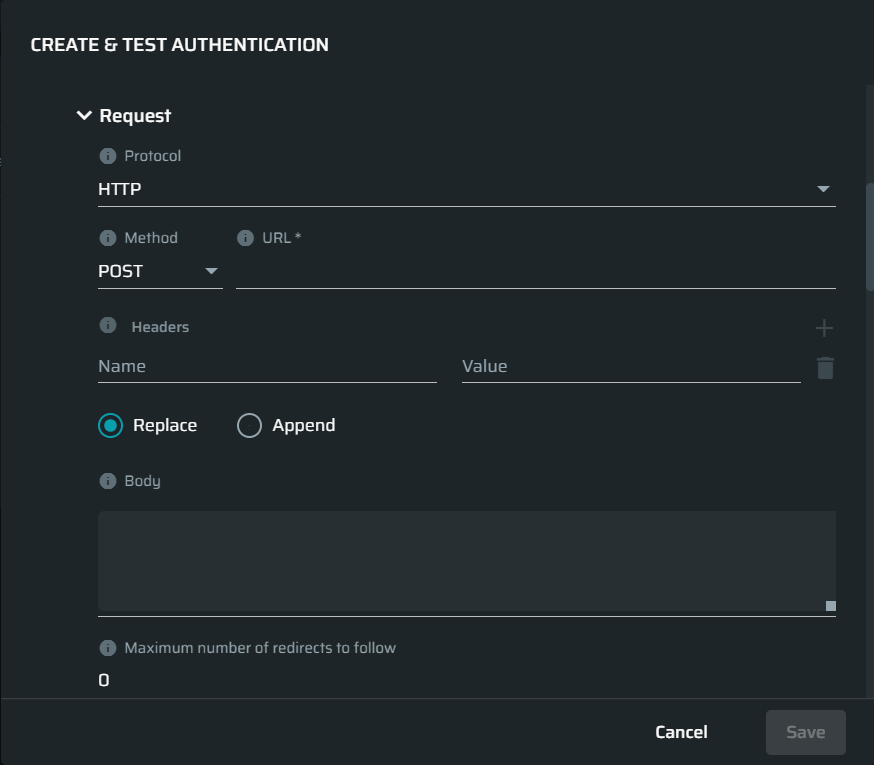Add a header with the plus icon
Viewport: 874px width, 765px height.
point(824,328)
